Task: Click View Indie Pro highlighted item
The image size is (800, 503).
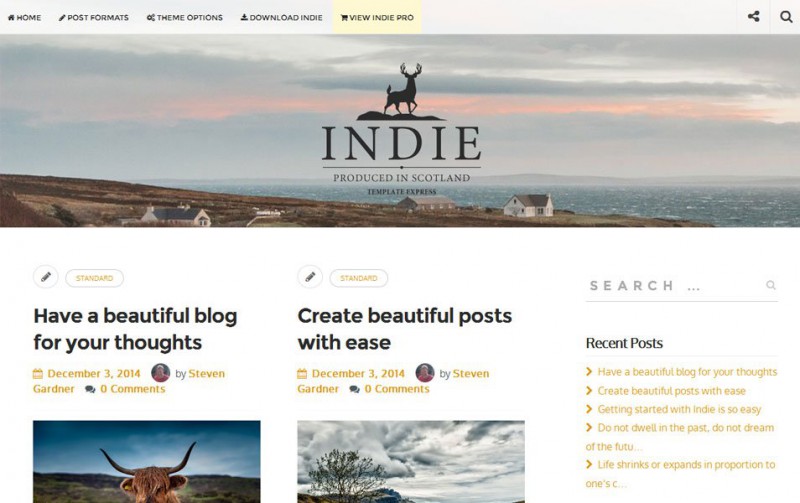Action: coord(377,17)
